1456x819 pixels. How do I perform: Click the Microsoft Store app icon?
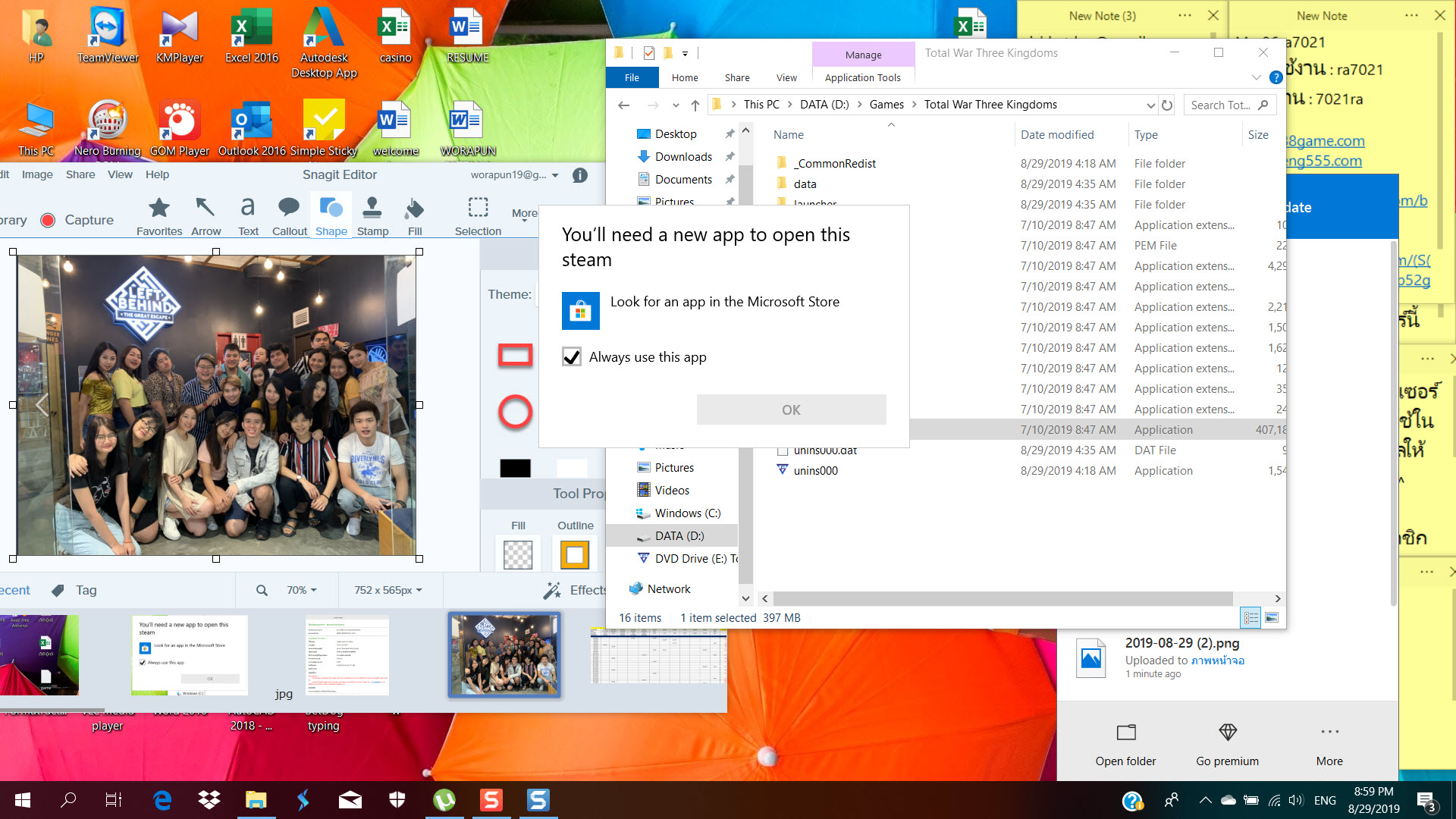pyautogui.click(x=580, y=311)
